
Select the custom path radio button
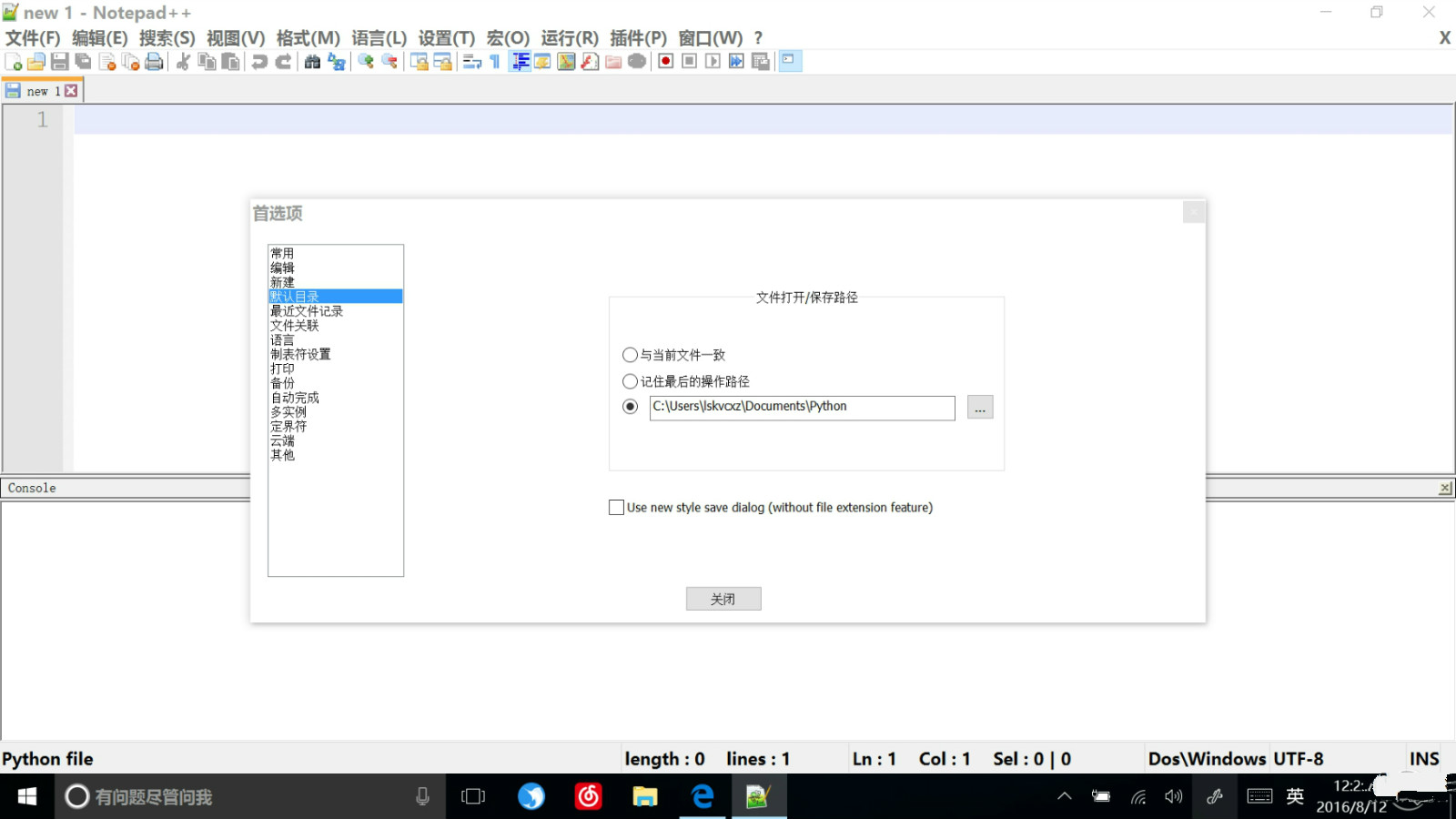630,407
